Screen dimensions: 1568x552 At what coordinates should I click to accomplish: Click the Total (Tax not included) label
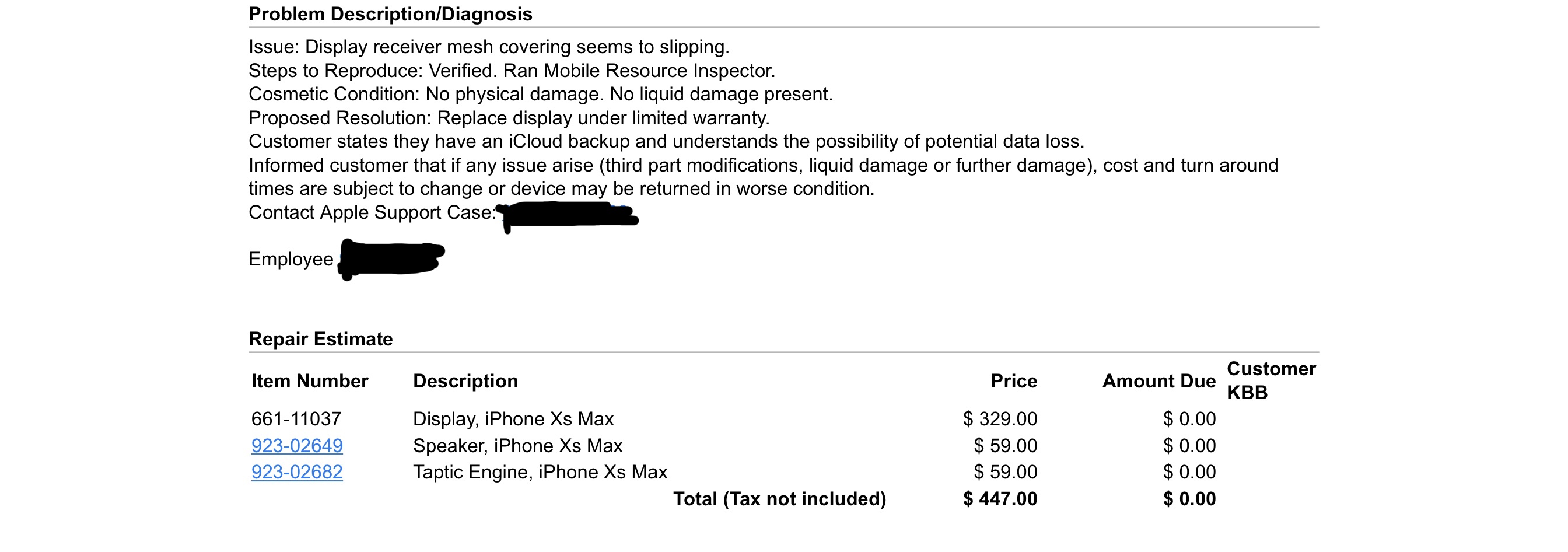[x=780, y=499]
